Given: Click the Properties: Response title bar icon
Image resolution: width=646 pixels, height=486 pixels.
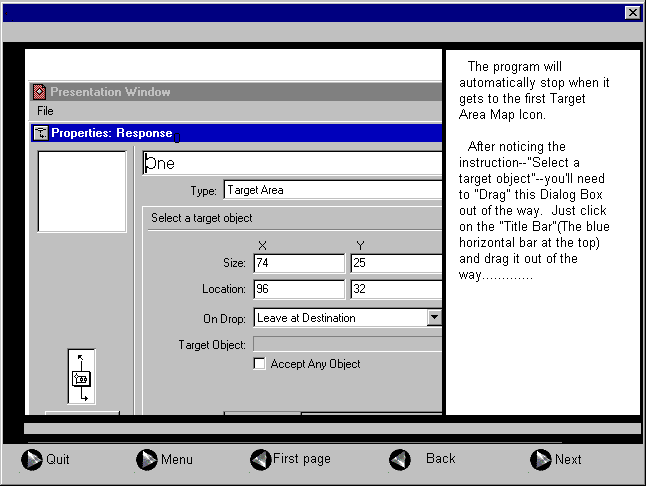Looking at the screenshot, I should 41,133.
